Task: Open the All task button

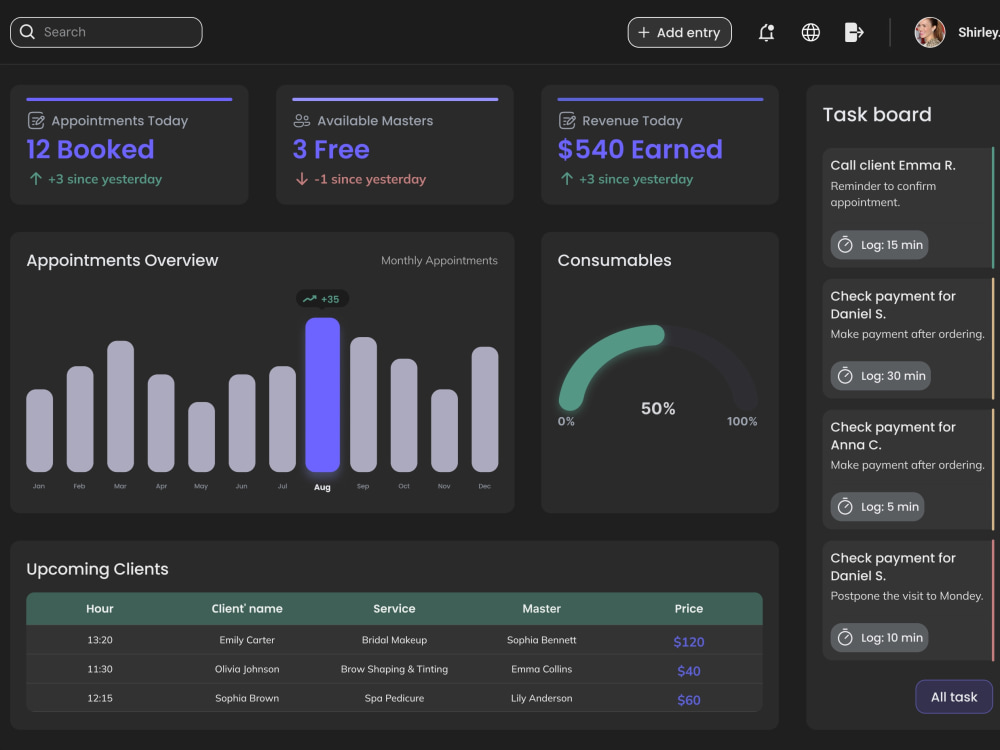Action: tap(954, 697)
